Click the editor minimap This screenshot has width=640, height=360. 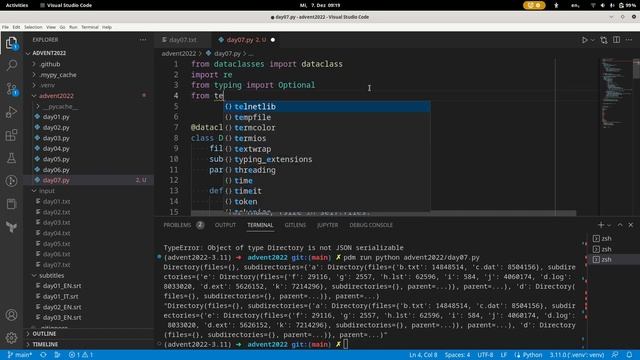click(x=616, y=137)
